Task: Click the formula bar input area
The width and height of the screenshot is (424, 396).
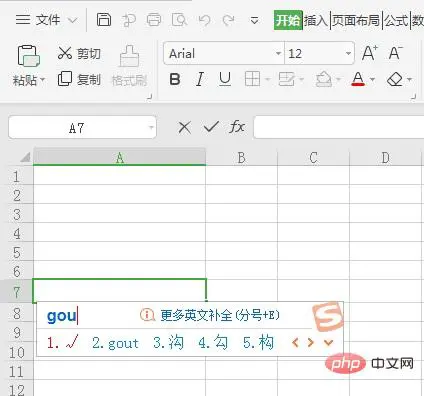Action: click(x=339, y=127)
